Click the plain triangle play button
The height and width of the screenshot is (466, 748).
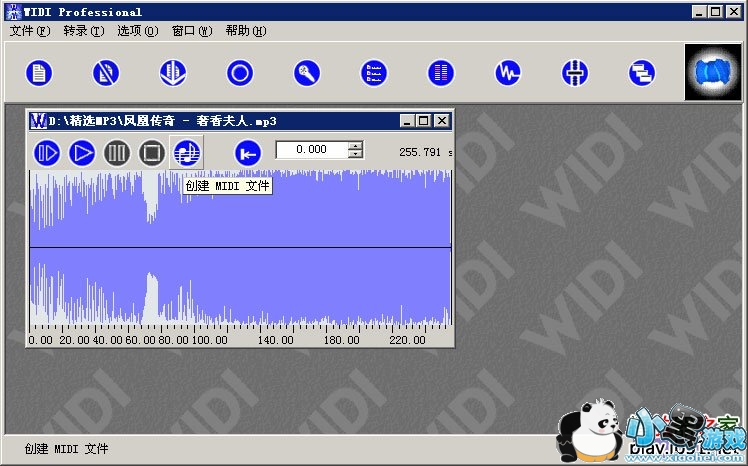(x=82, y=153)
